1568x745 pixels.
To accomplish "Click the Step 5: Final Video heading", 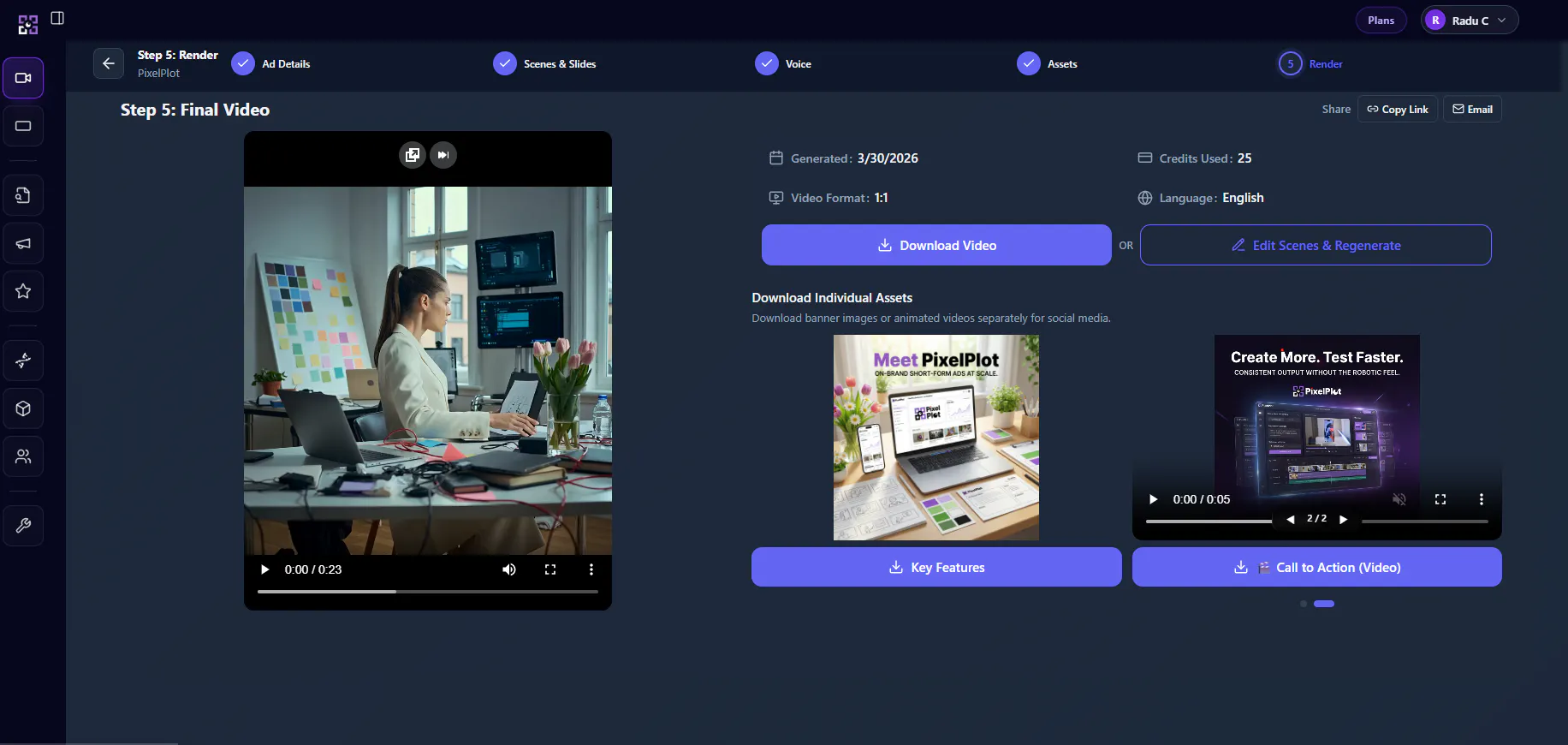I will (195, 110).
